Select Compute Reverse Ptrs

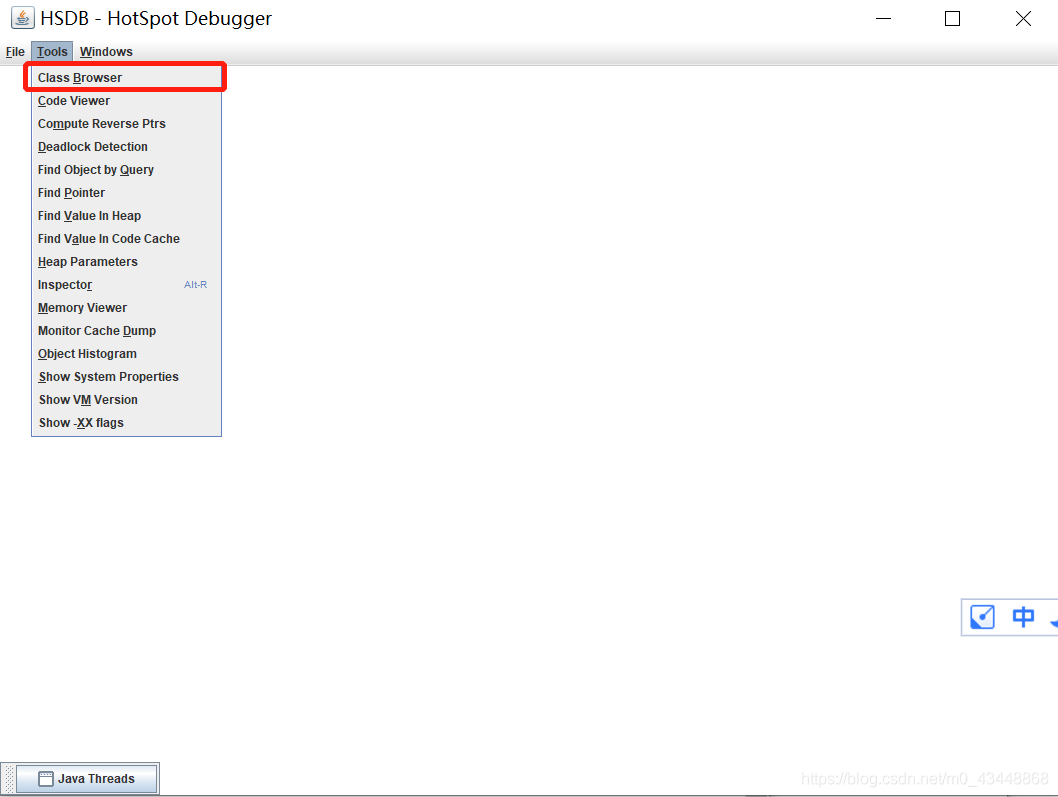[x=126, y=123]
